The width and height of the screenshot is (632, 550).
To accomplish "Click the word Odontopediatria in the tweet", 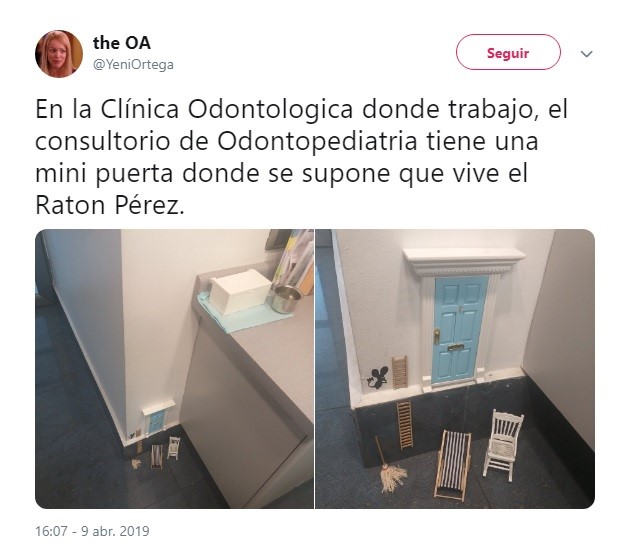I will [318, 141].
